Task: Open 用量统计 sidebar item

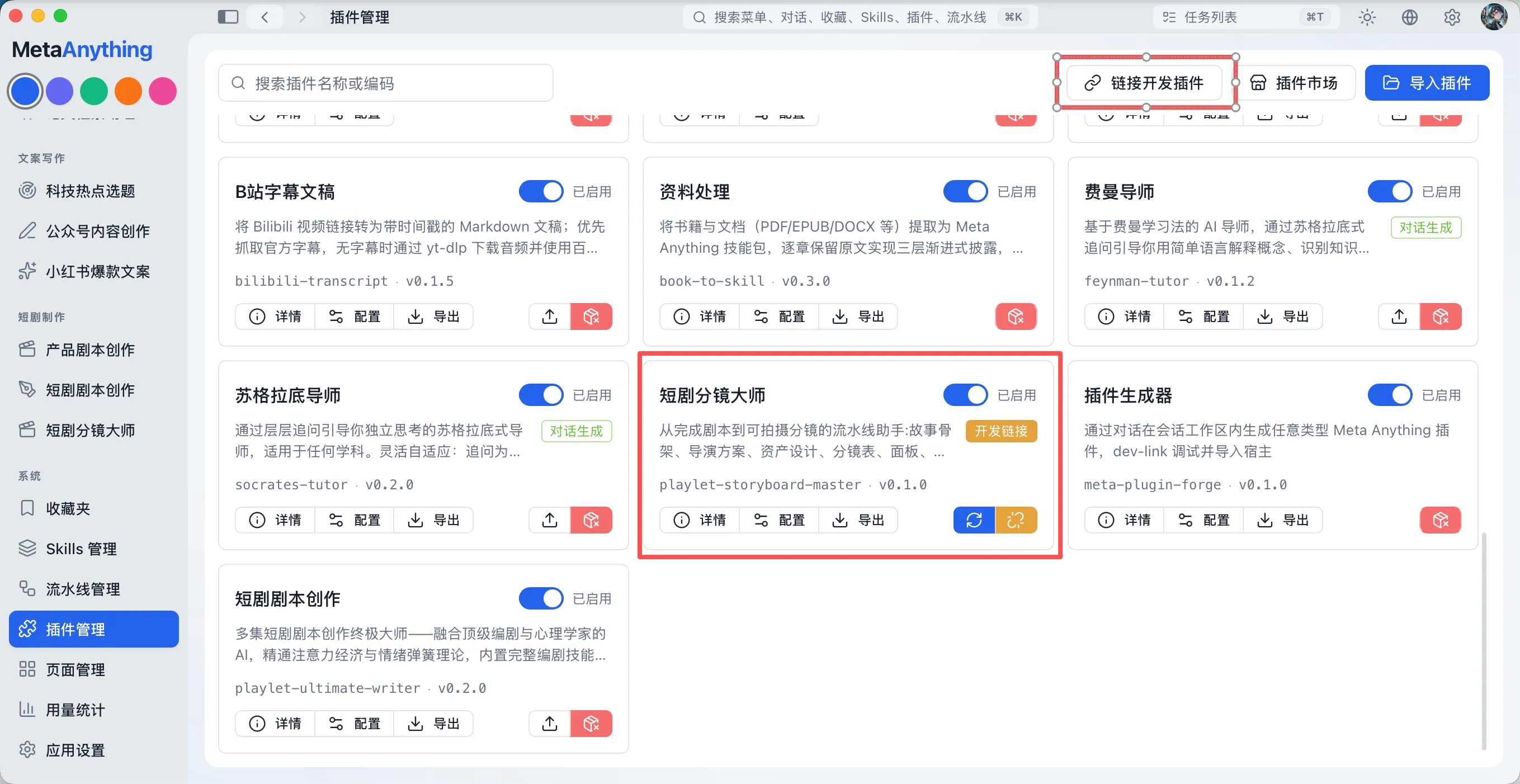Action: point(94,710)
